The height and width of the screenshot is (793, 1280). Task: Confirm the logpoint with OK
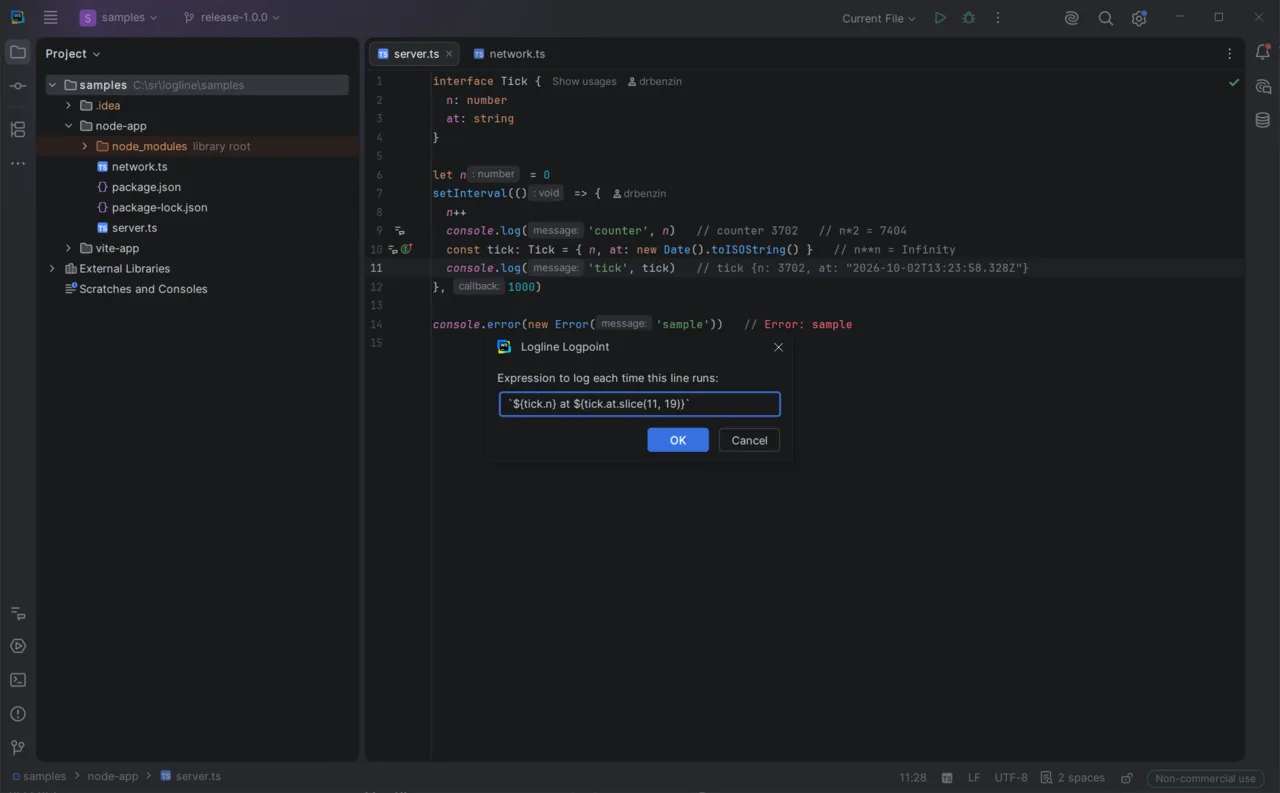(x=678, y=440)
